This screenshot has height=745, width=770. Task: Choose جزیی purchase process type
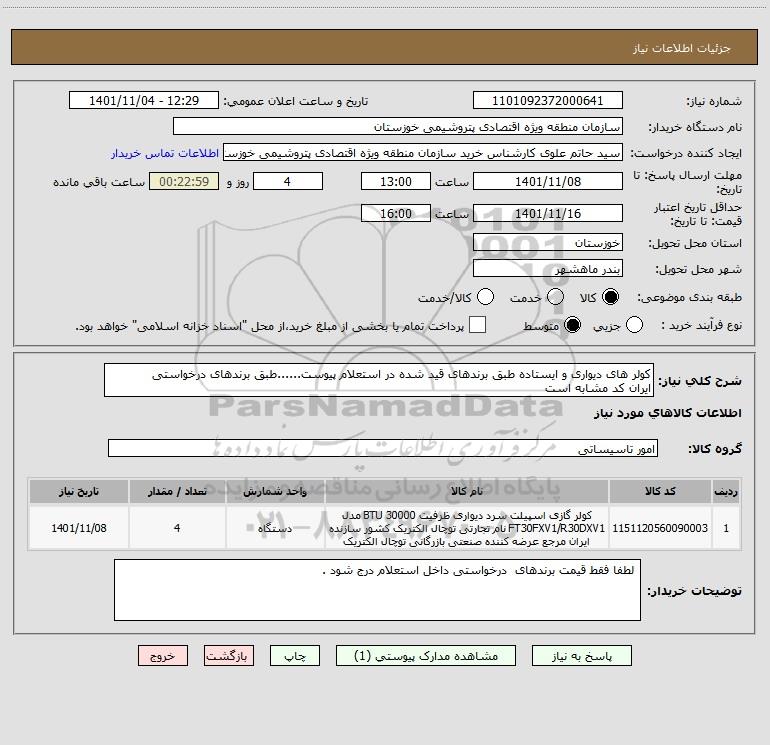[x=634, y=325]
